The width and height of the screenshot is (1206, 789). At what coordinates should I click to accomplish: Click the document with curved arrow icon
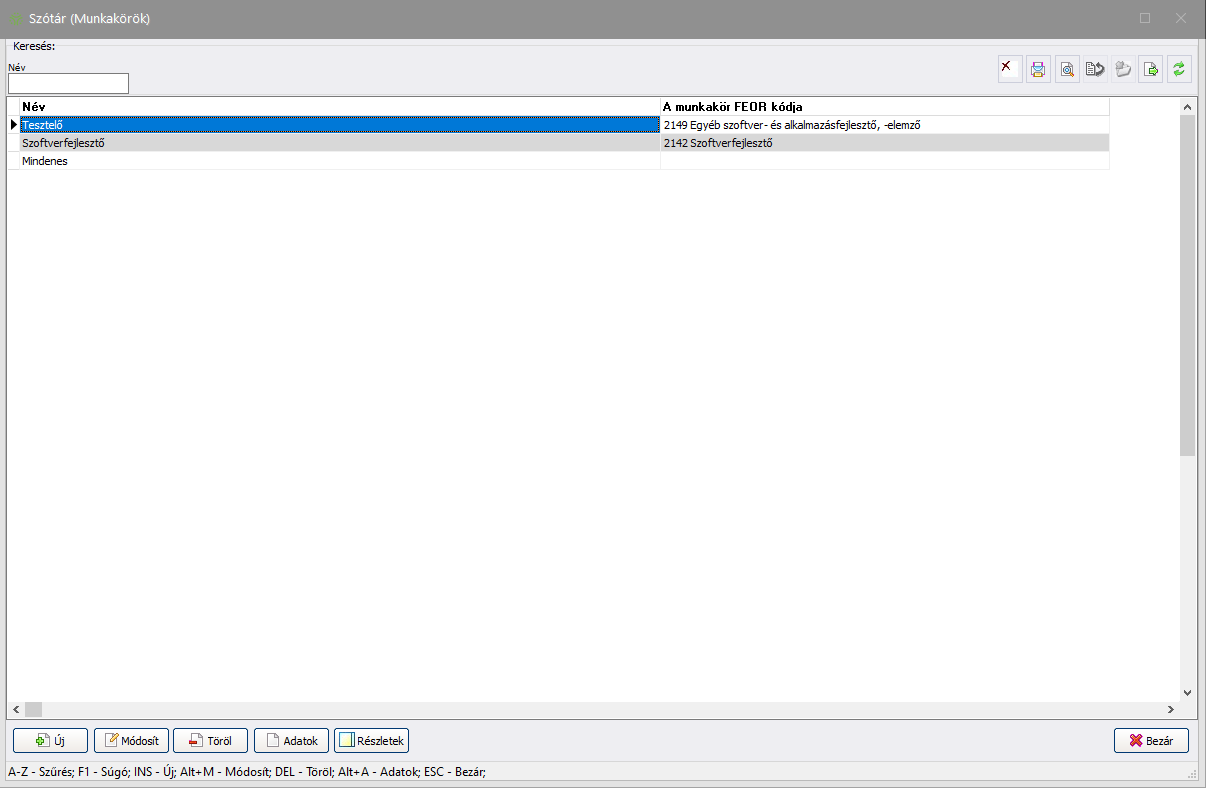tap(1095, 69)
